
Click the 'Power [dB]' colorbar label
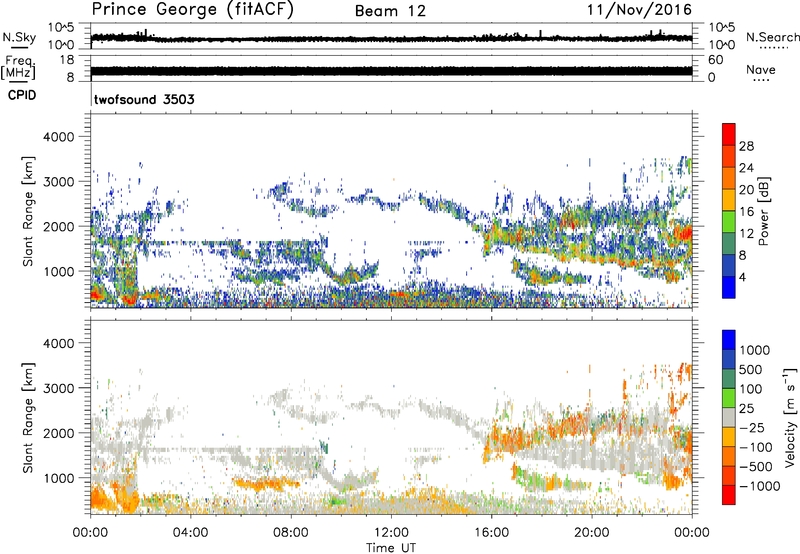click(763, 211)
